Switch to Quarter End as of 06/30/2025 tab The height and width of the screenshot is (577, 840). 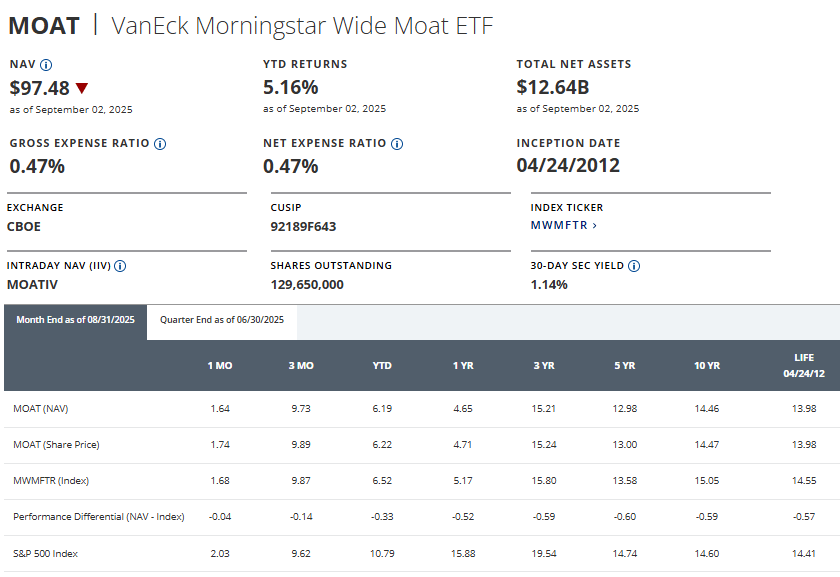[x=222, y=320]
